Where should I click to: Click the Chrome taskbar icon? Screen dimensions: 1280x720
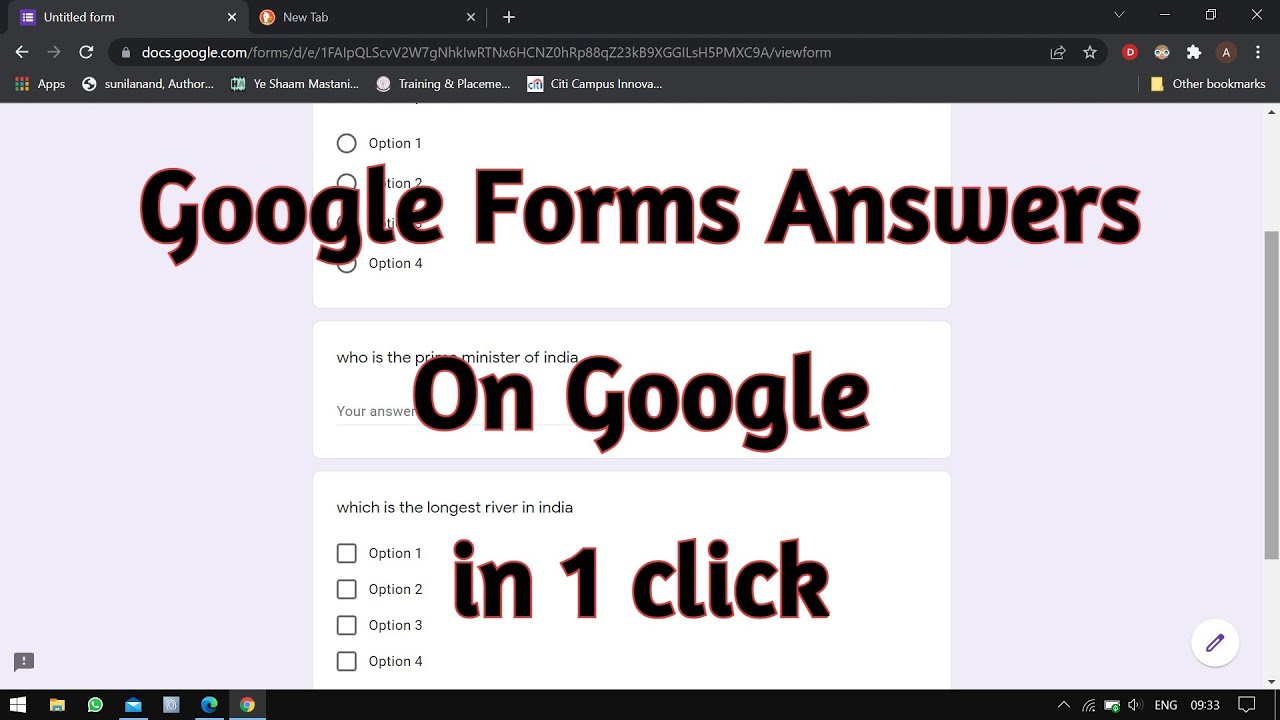(x=247, y=705)
